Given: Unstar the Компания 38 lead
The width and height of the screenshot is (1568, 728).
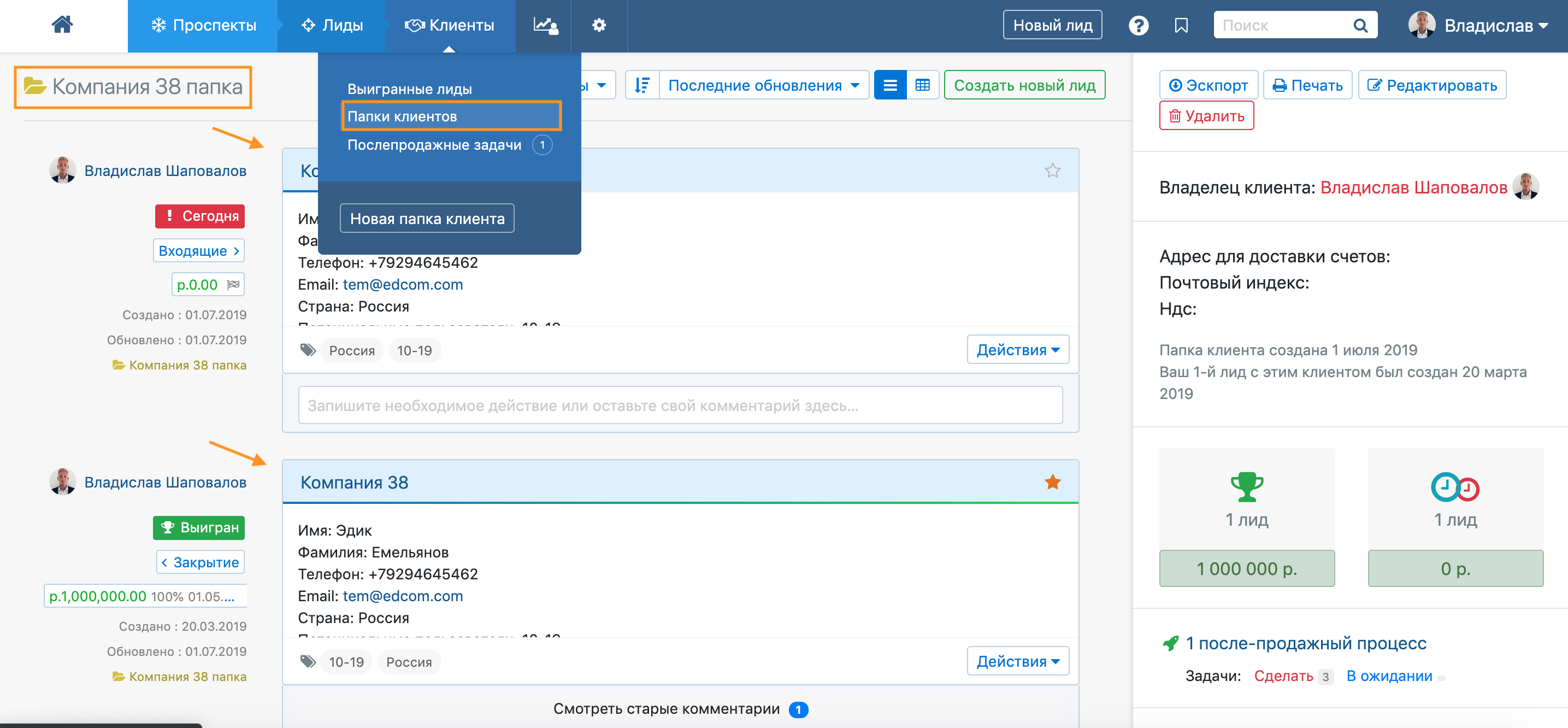Looking at the screenshot, I should point(1052,482).
